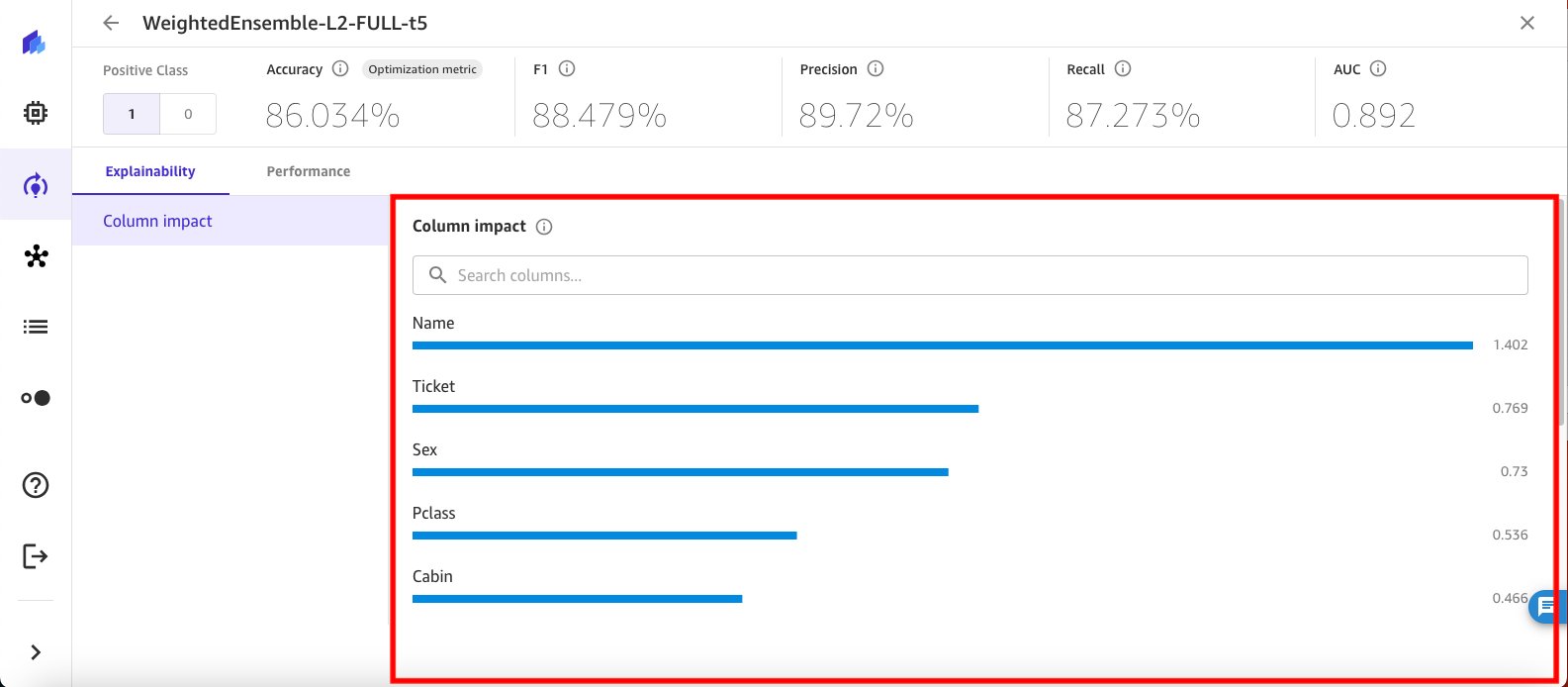Screen dimensions: 1568x687
Task: Switch to the Explainability tab
Action: pyautogui.click(x=150, y=171)
